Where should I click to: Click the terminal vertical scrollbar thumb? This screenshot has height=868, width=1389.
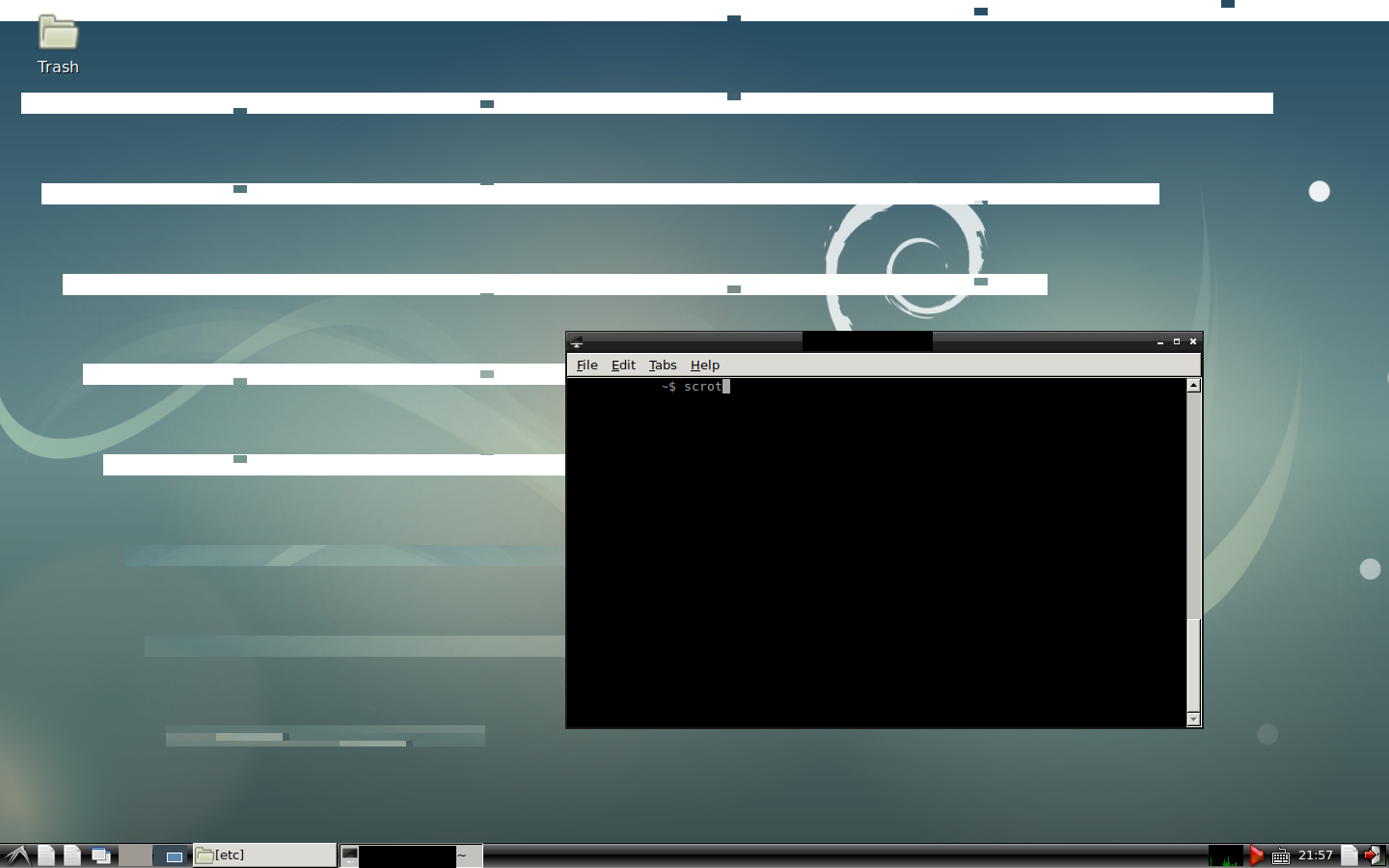tap(1193, 665)
